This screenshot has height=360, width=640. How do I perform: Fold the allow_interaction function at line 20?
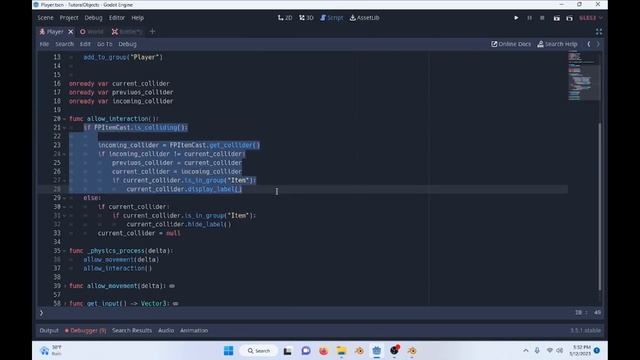[x=64, y=119]
